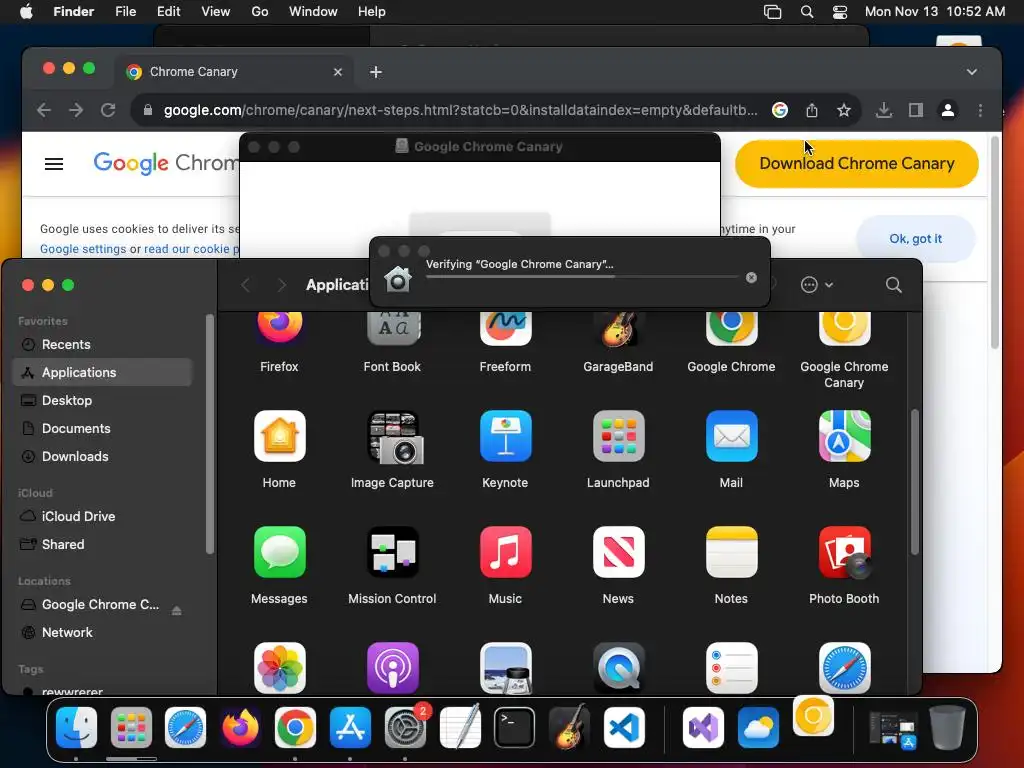Screen dimensions: 1024x768
Task: Select Shared in Finder sidebar
Action: pos(103,545)
